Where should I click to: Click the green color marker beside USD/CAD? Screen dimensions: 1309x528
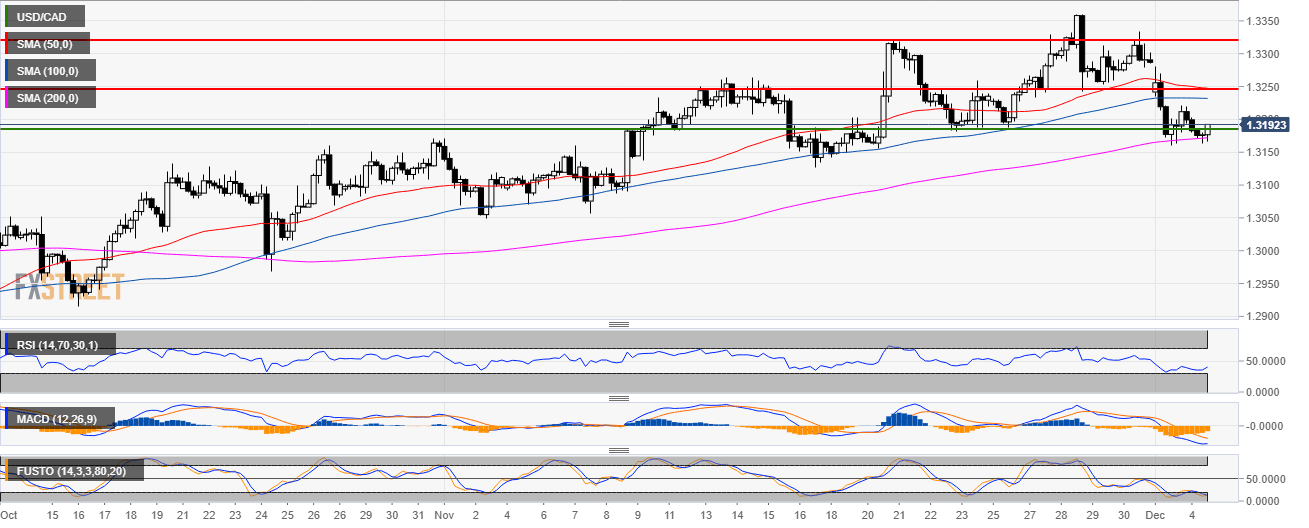(7, 17)
